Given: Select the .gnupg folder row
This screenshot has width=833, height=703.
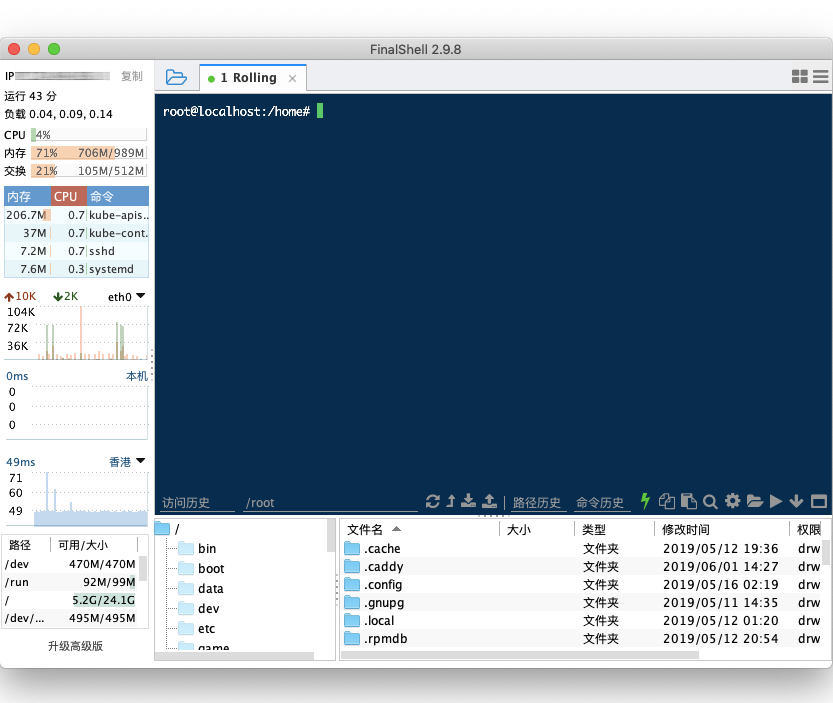Looking at the screenshot, I should 582,603.
